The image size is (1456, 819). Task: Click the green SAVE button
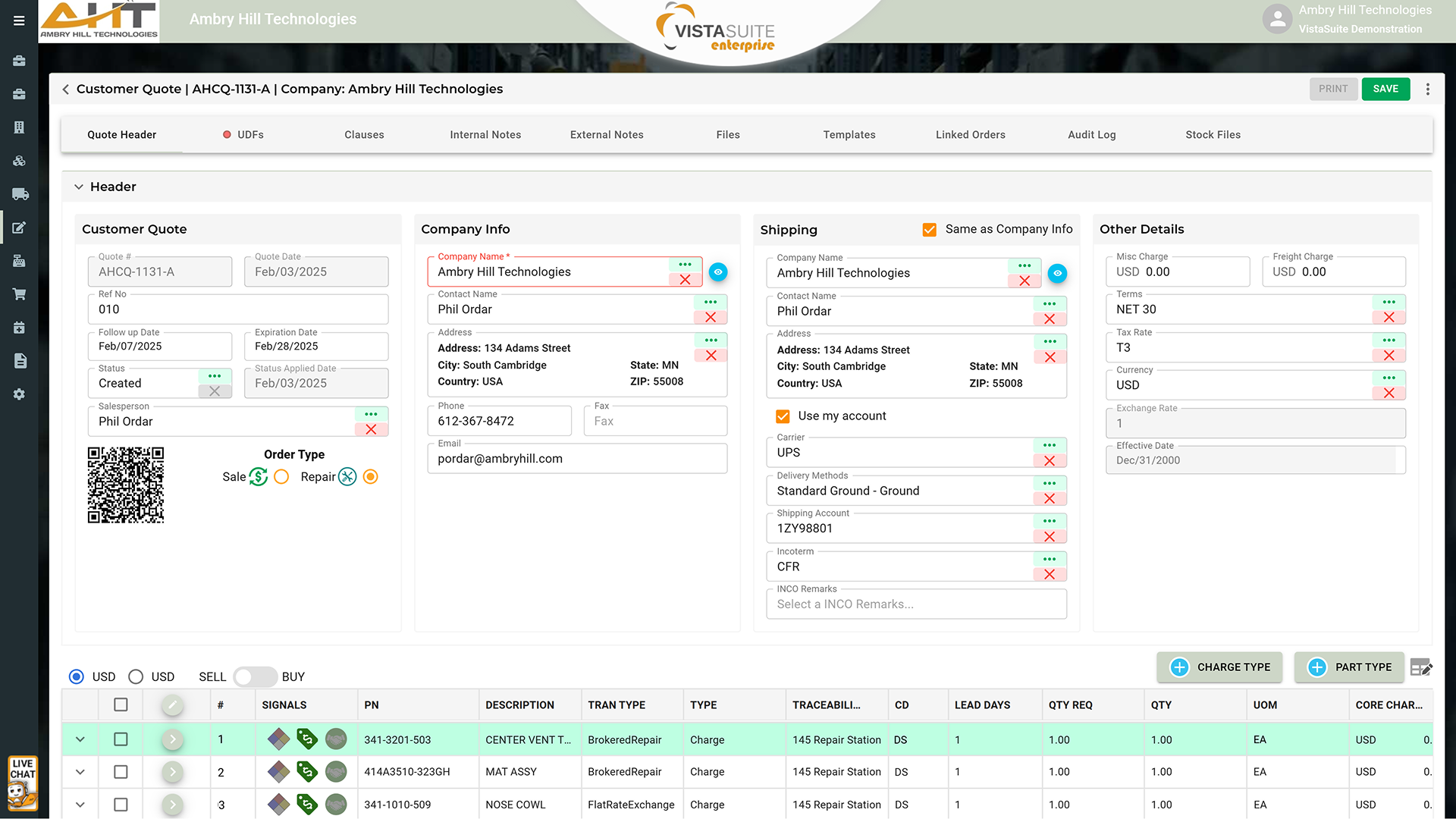1385,89
